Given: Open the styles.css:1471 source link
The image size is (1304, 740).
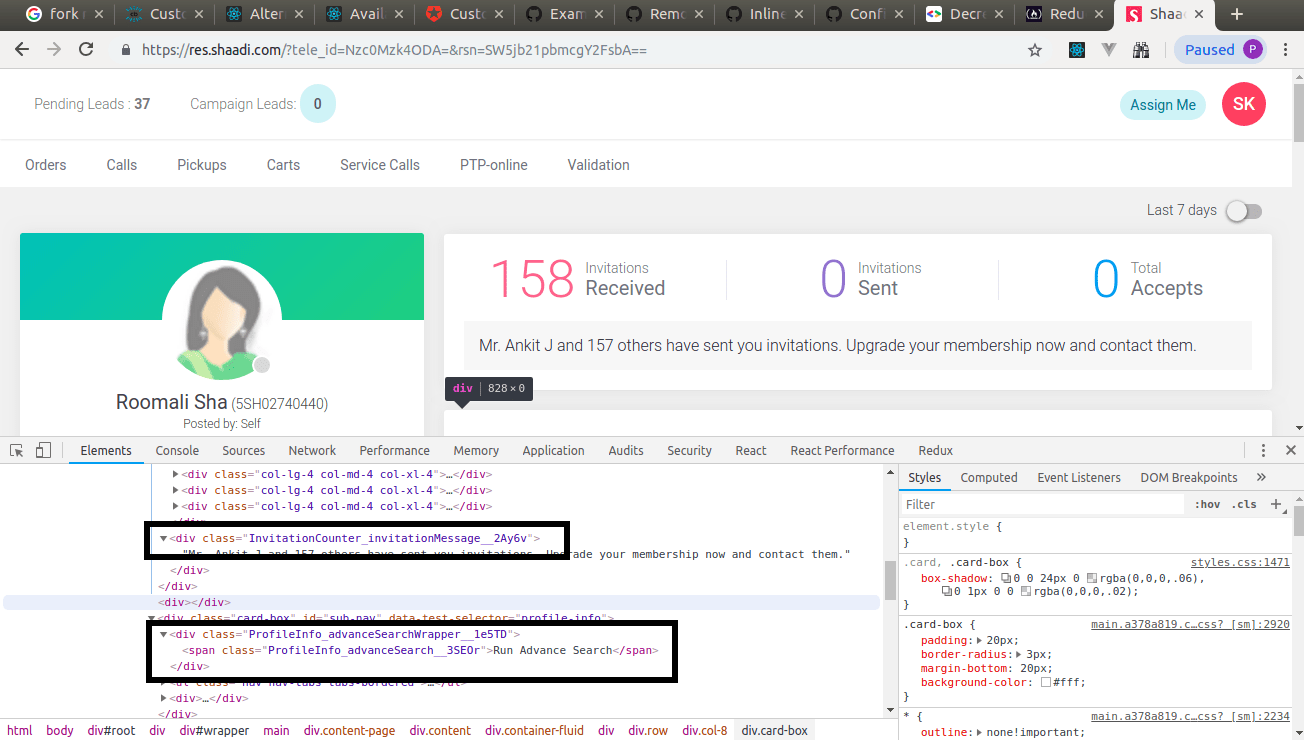Looking at the screenshot, I should pos(1240,563).
